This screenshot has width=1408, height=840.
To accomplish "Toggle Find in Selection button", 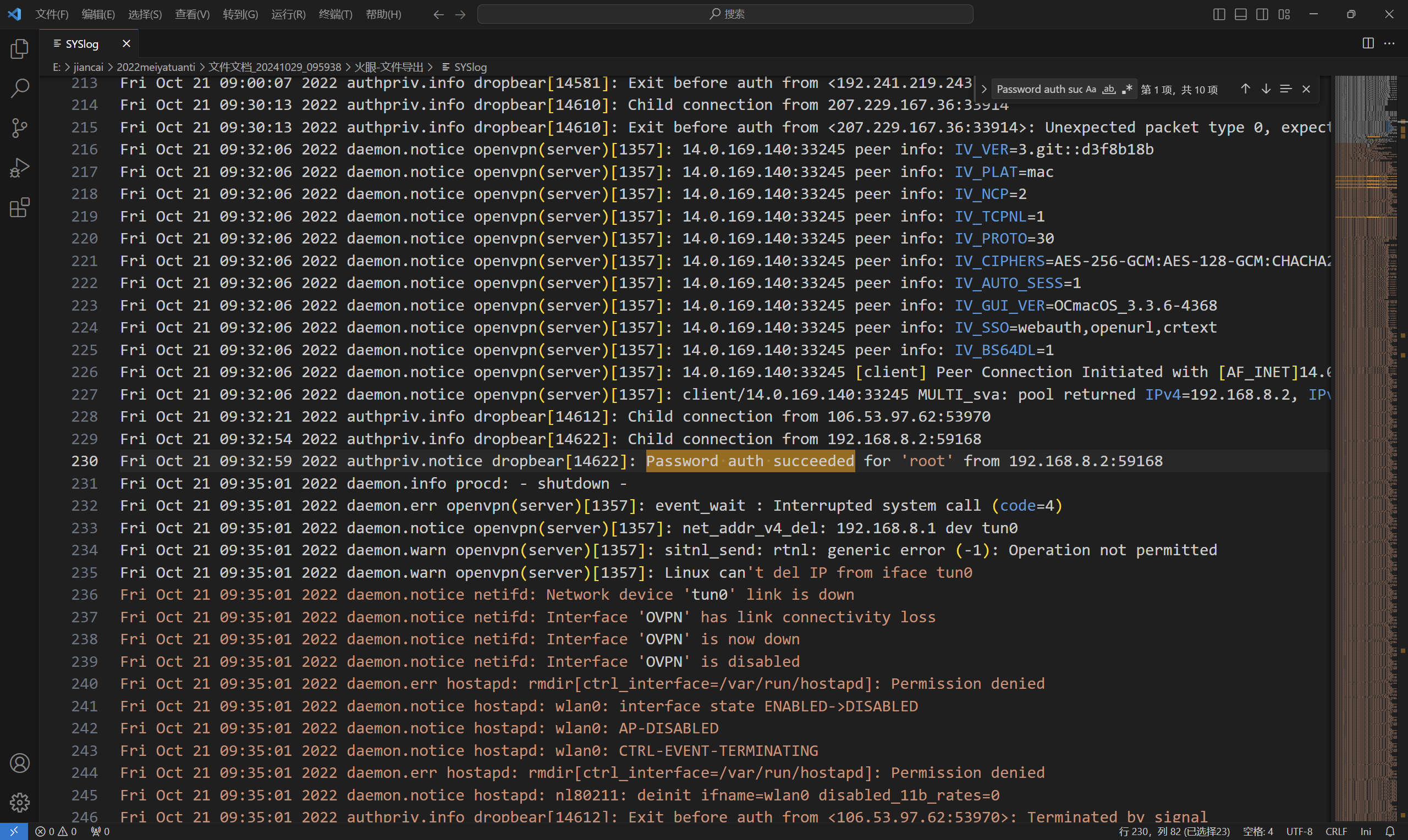I will click(1286, 89).
